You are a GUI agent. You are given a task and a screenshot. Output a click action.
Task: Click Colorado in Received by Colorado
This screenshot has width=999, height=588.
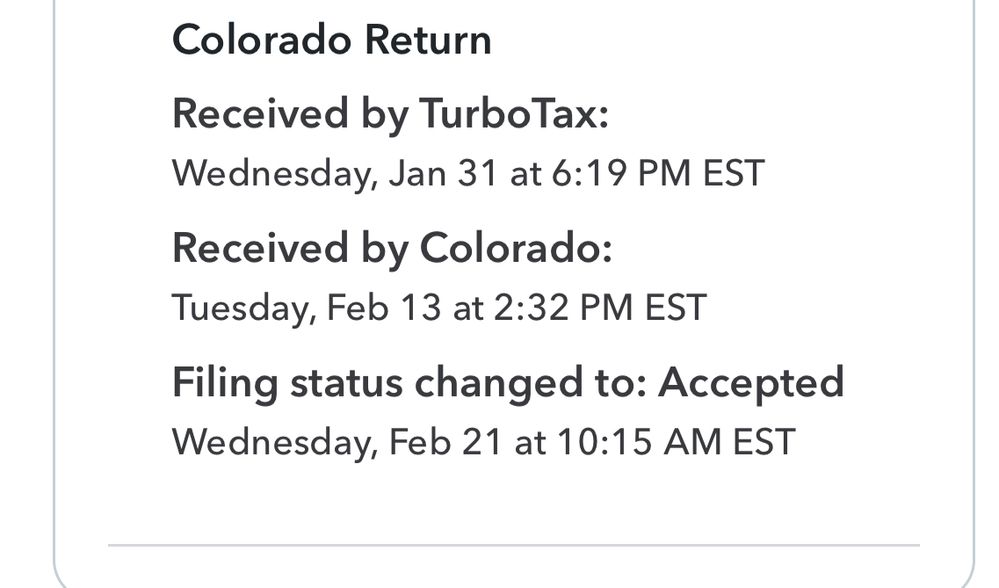515,248
